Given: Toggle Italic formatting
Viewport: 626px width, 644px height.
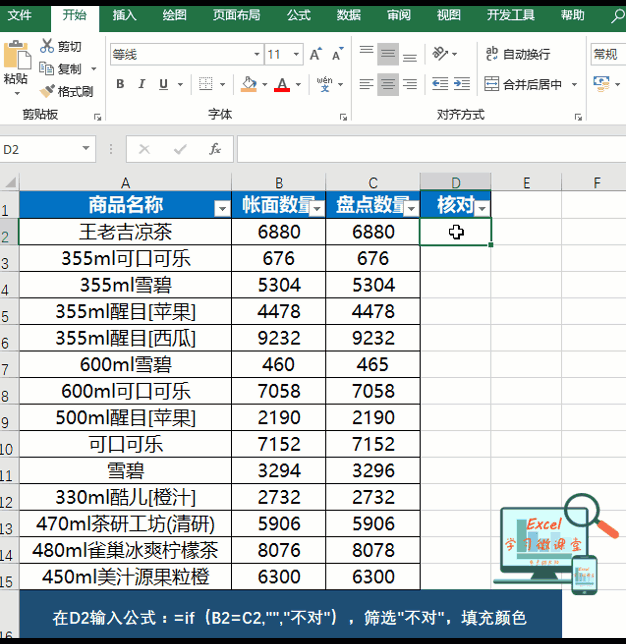Looking at the screenshot, I should tap(142, 84).
